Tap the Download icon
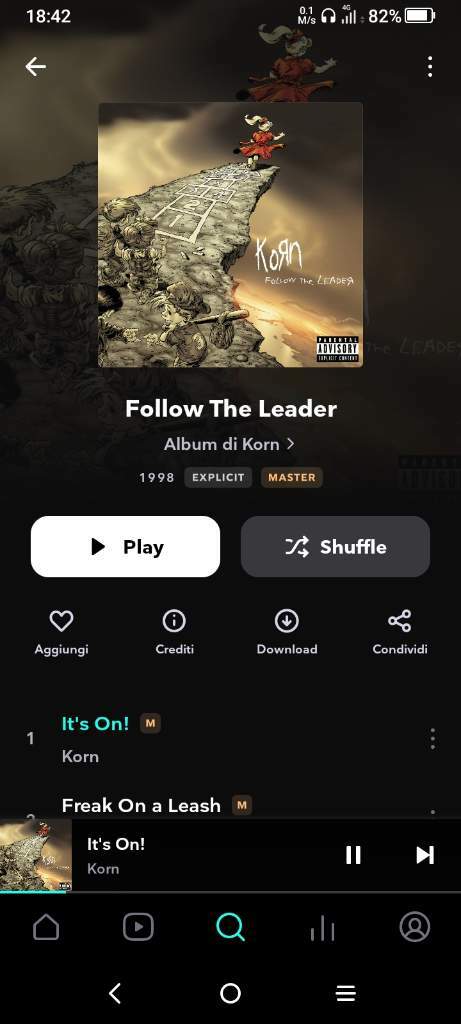Viewport: 461px width, 1024px height. [287, 620]
